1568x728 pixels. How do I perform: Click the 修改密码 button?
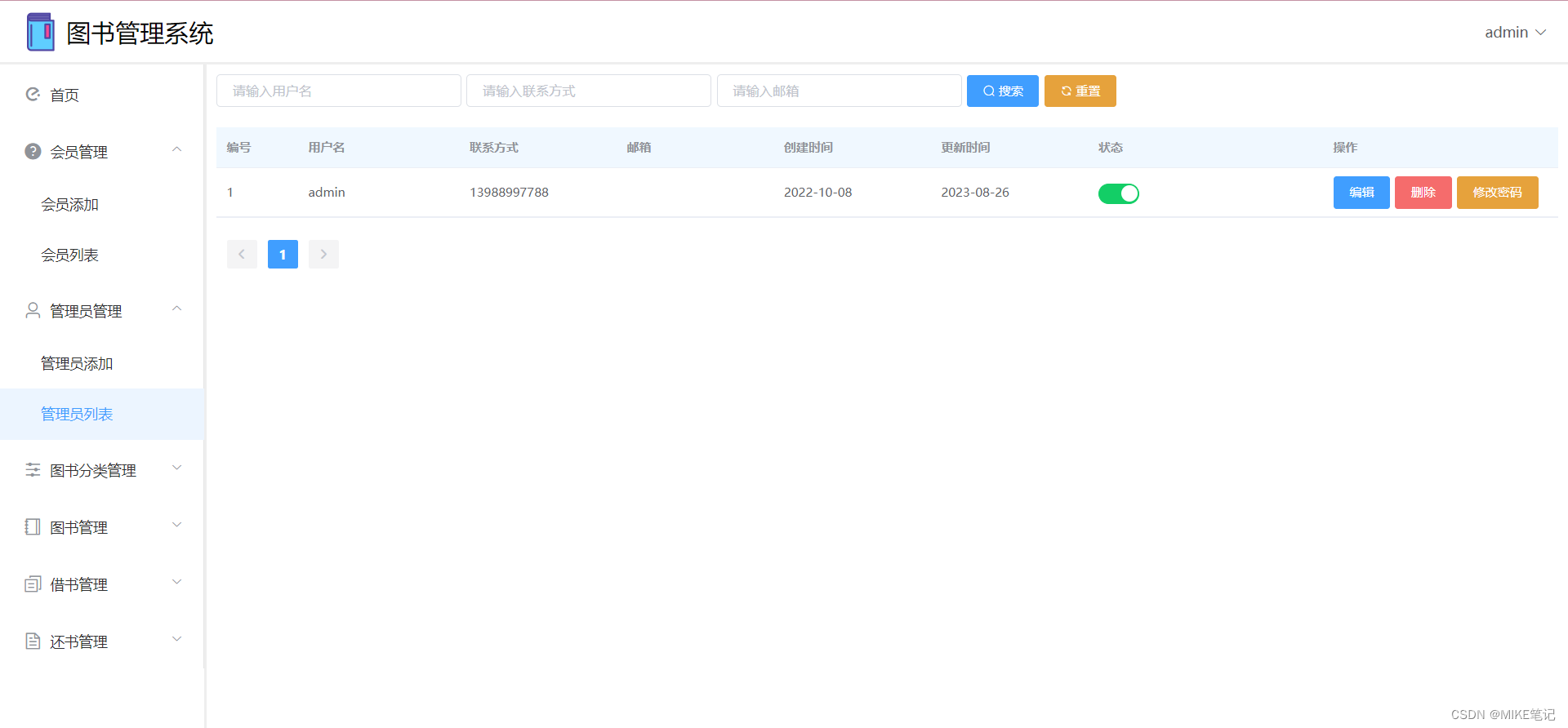1497,193
